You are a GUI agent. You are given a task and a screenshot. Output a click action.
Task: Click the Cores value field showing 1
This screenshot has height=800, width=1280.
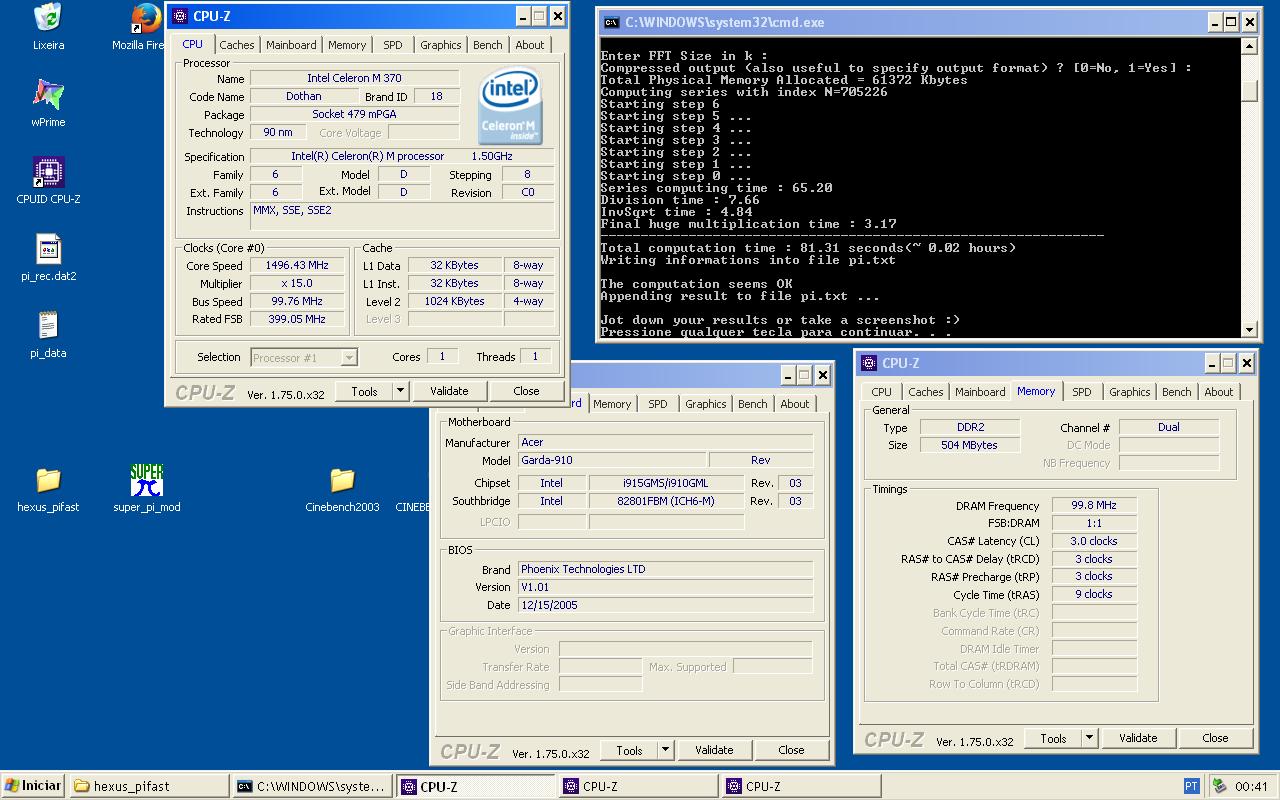442,356
